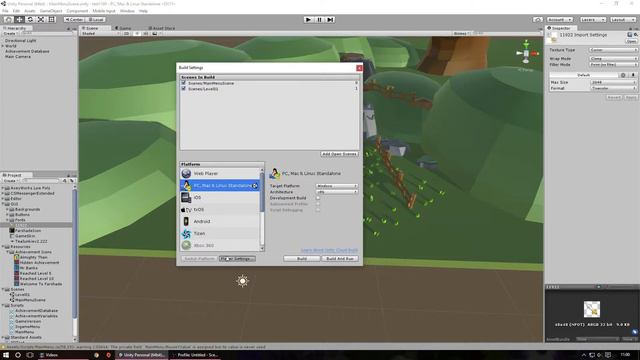
Task: Click the Player Settings button
Action: (x=237, y=259)
